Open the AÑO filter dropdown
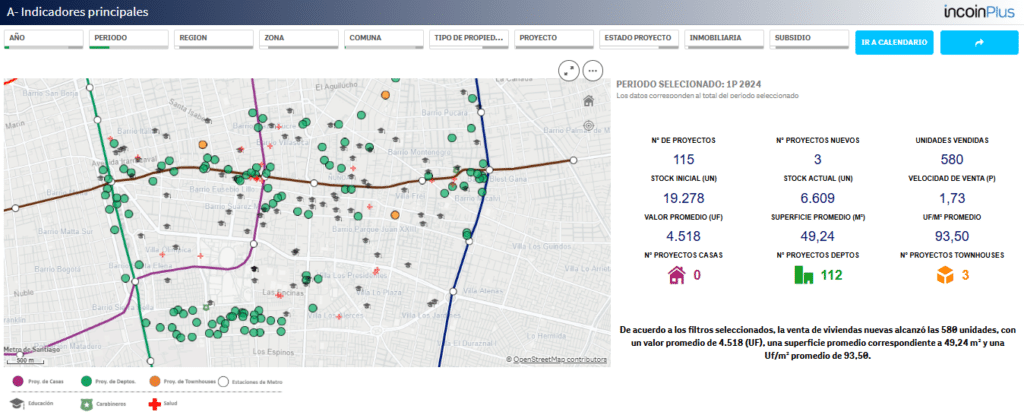This screenshot has width=1024, height=412. coord(44,39)
